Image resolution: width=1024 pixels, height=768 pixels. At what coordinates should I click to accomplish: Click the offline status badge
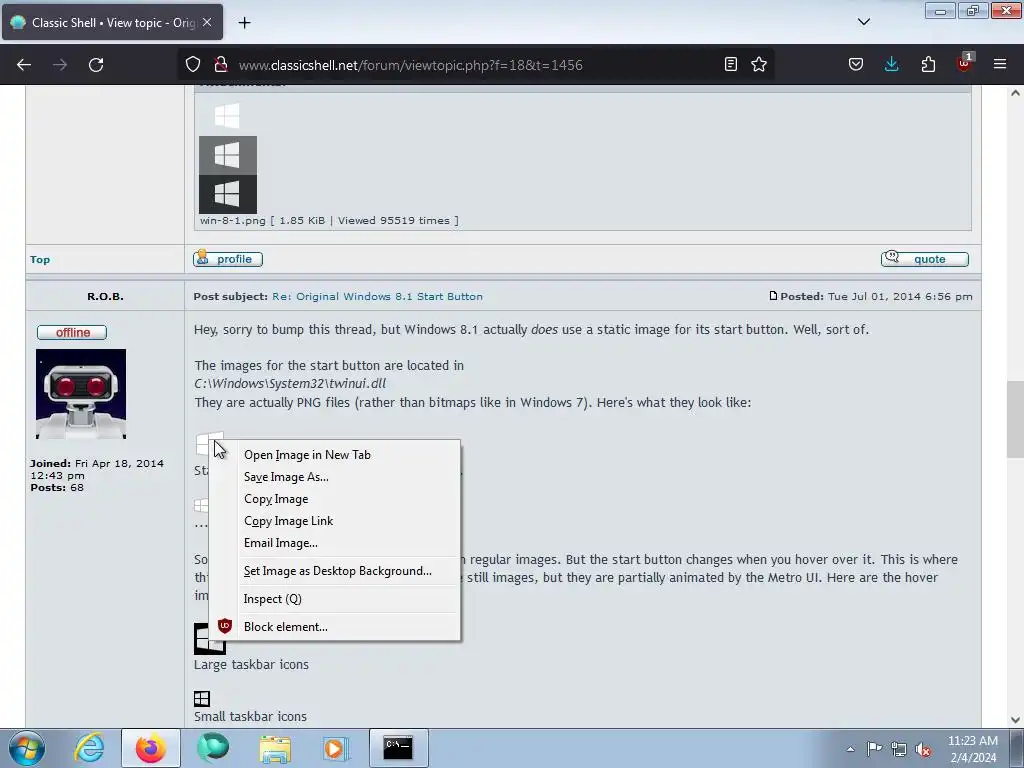pyautogui.click(x=72, y=332)
